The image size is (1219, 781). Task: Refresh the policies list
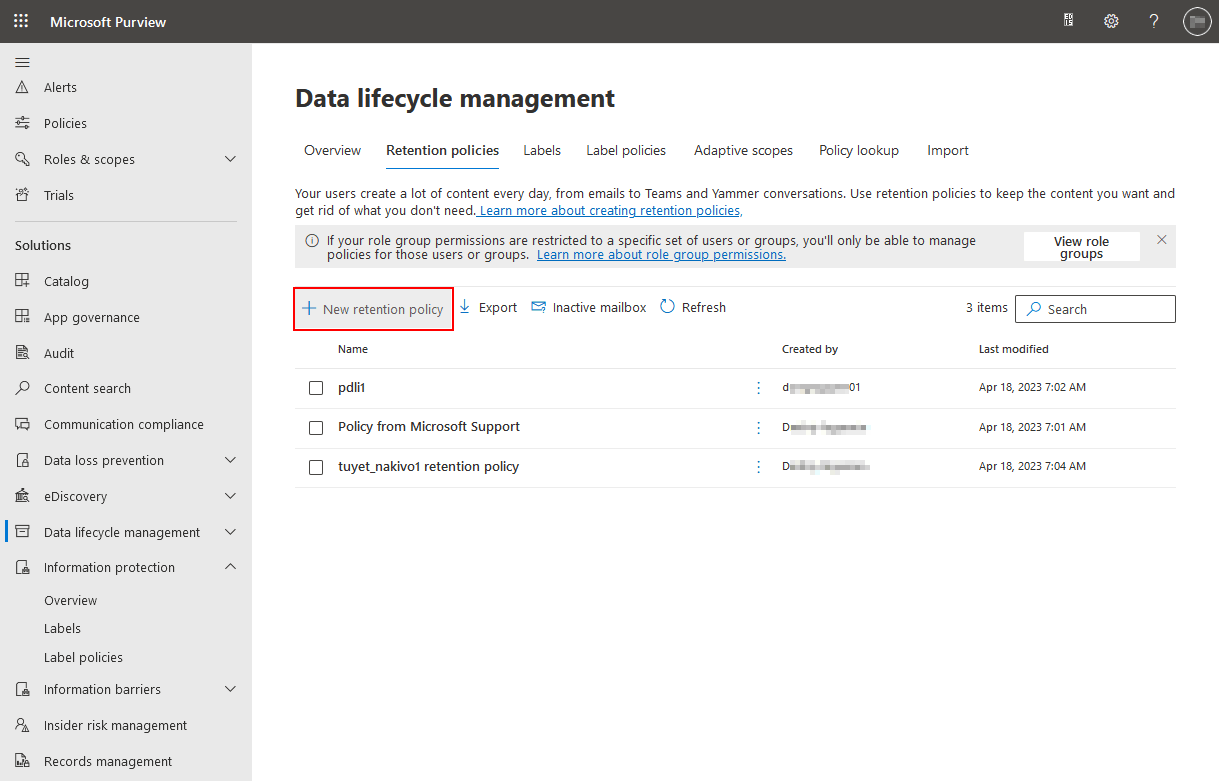(693, 307)
